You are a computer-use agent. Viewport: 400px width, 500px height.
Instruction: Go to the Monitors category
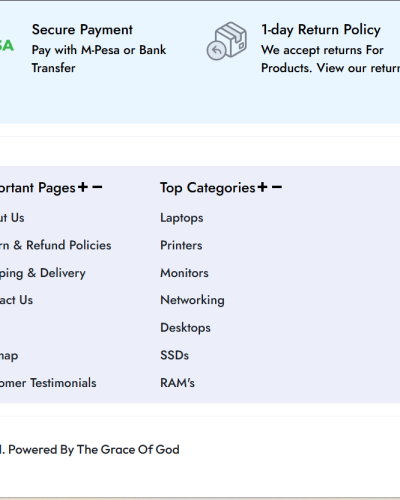(x=184, y=273)
